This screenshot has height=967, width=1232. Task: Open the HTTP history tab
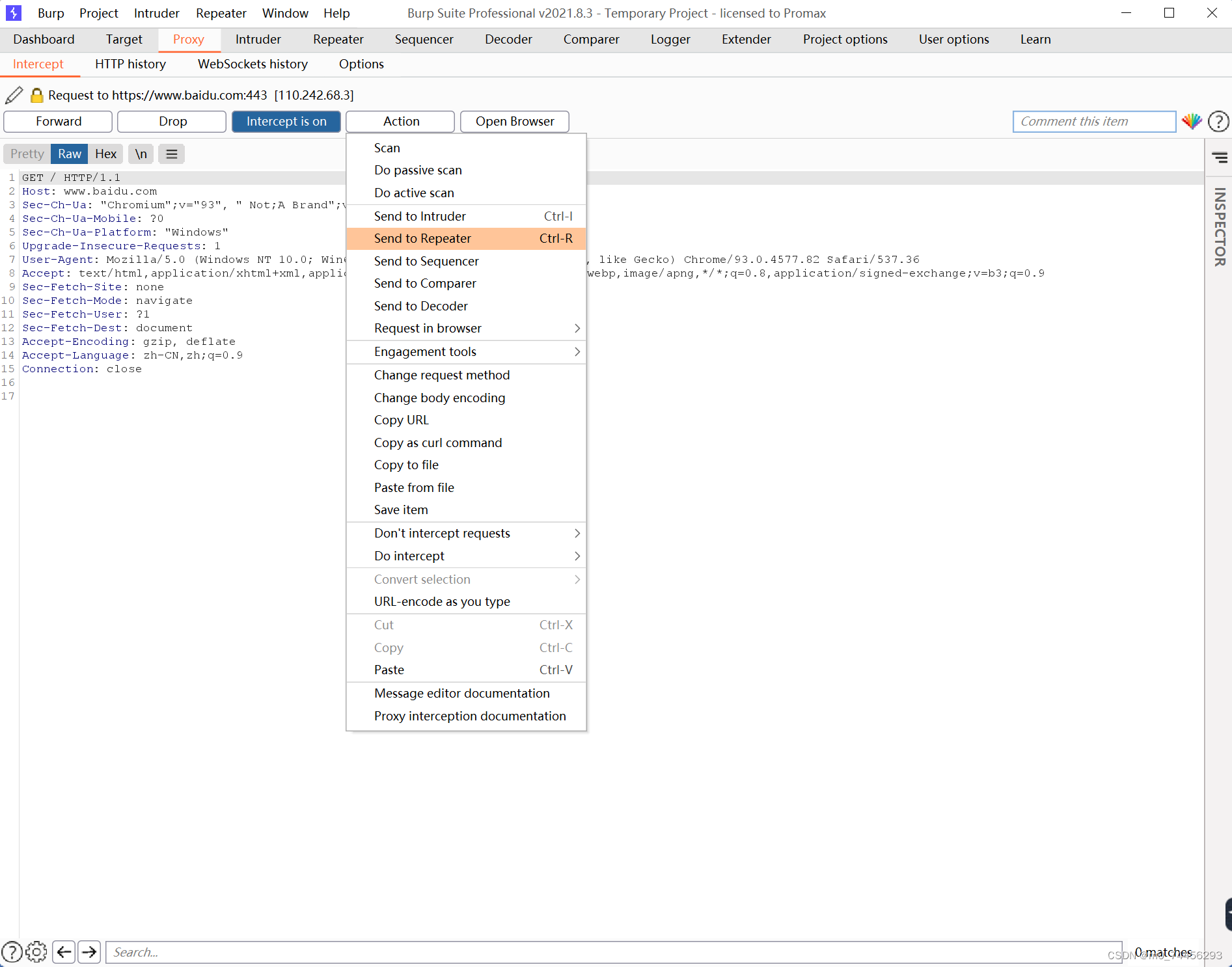point(130,64)
